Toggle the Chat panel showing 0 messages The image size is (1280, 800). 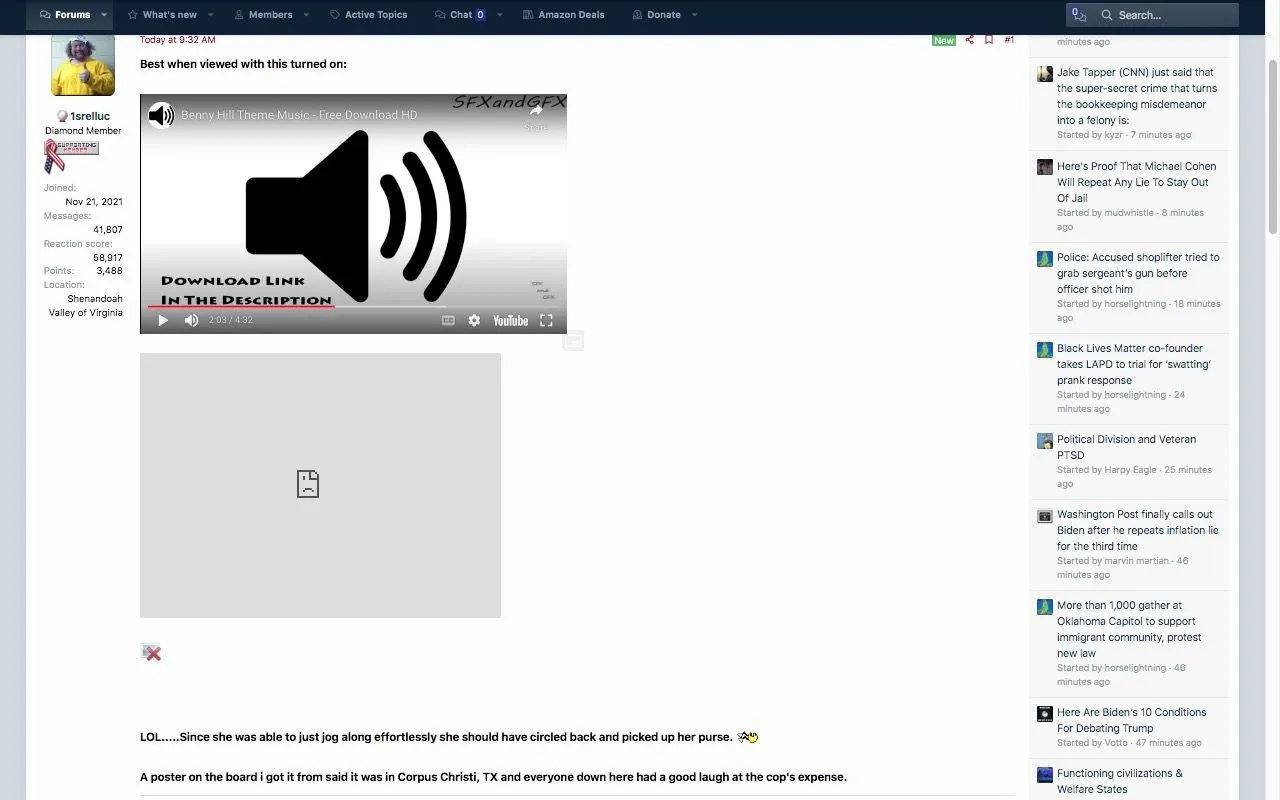click(x=463, y=14)
